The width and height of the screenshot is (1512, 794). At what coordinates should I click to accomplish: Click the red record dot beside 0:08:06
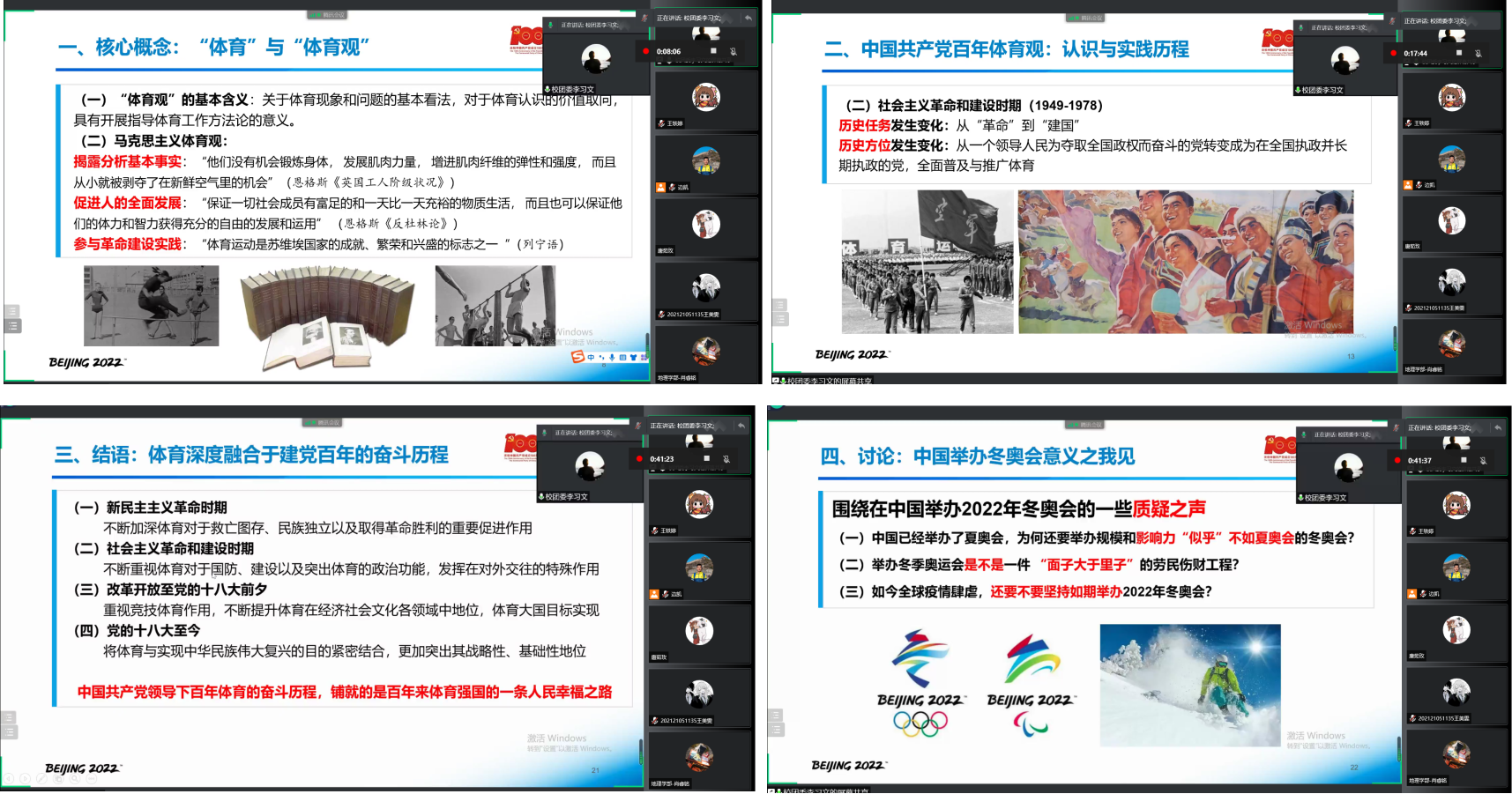point(645,51)
